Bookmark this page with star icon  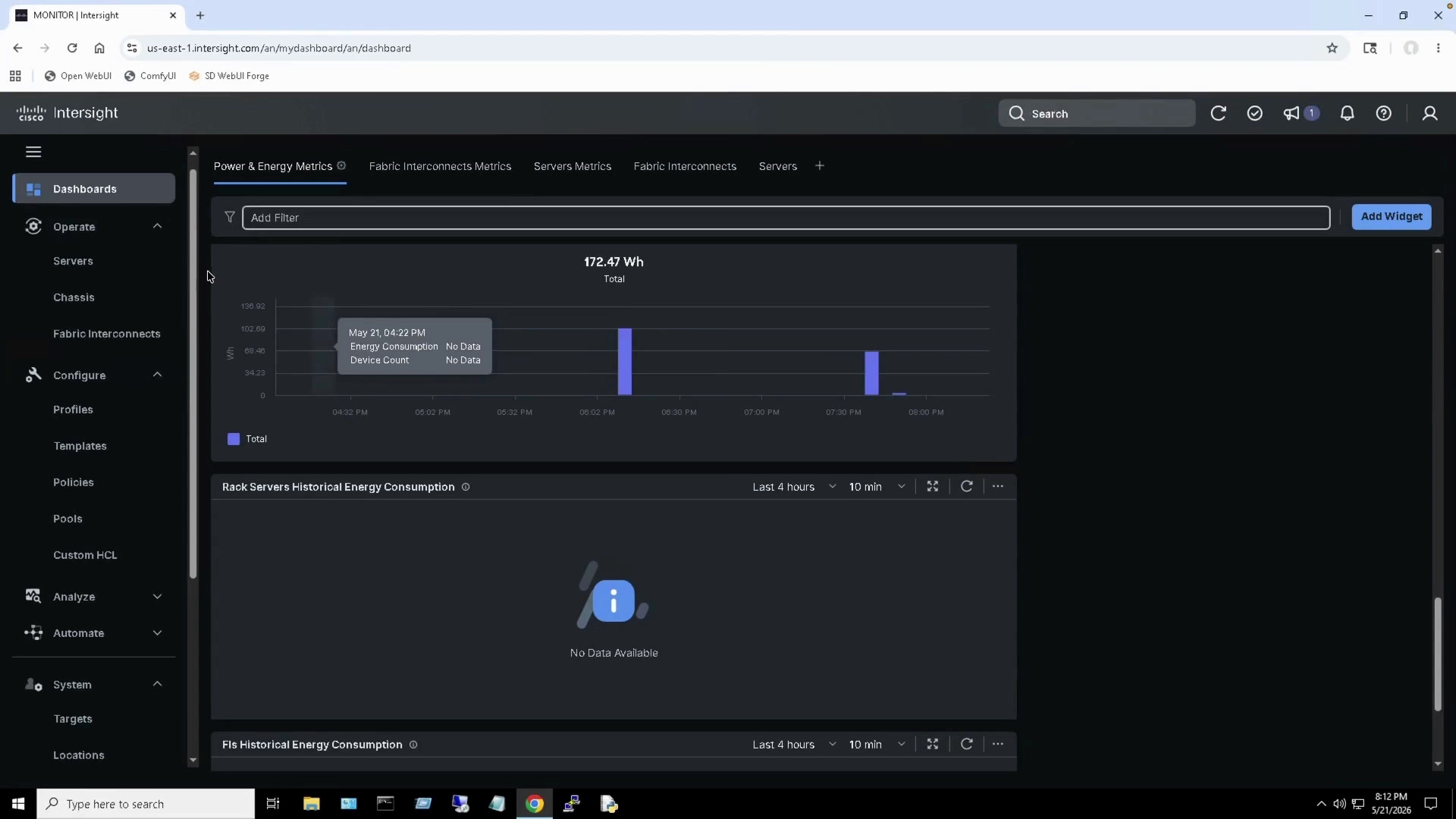pos(1332,49)
